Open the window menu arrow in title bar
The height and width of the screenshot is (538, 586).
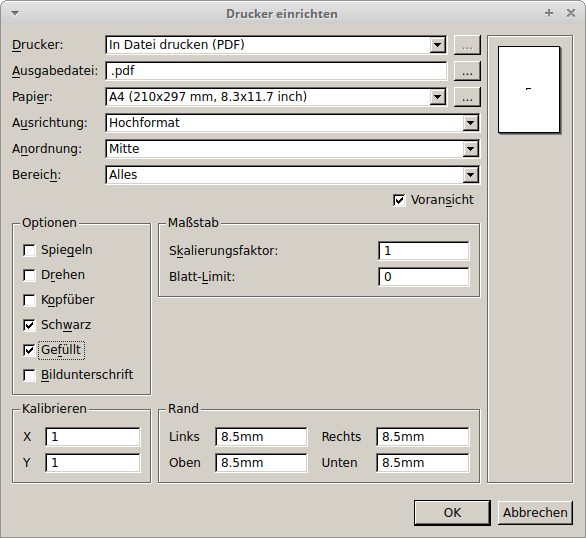click(15, 13)
